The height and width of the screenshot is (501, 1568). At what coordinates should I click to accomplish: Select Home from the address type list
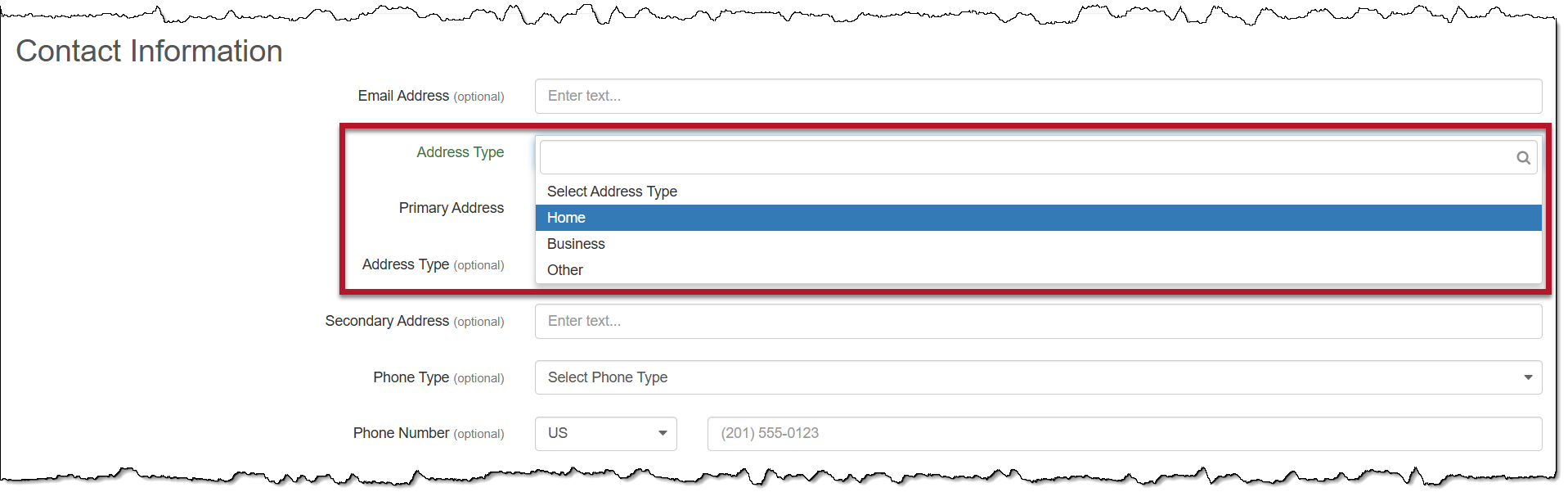566,218
